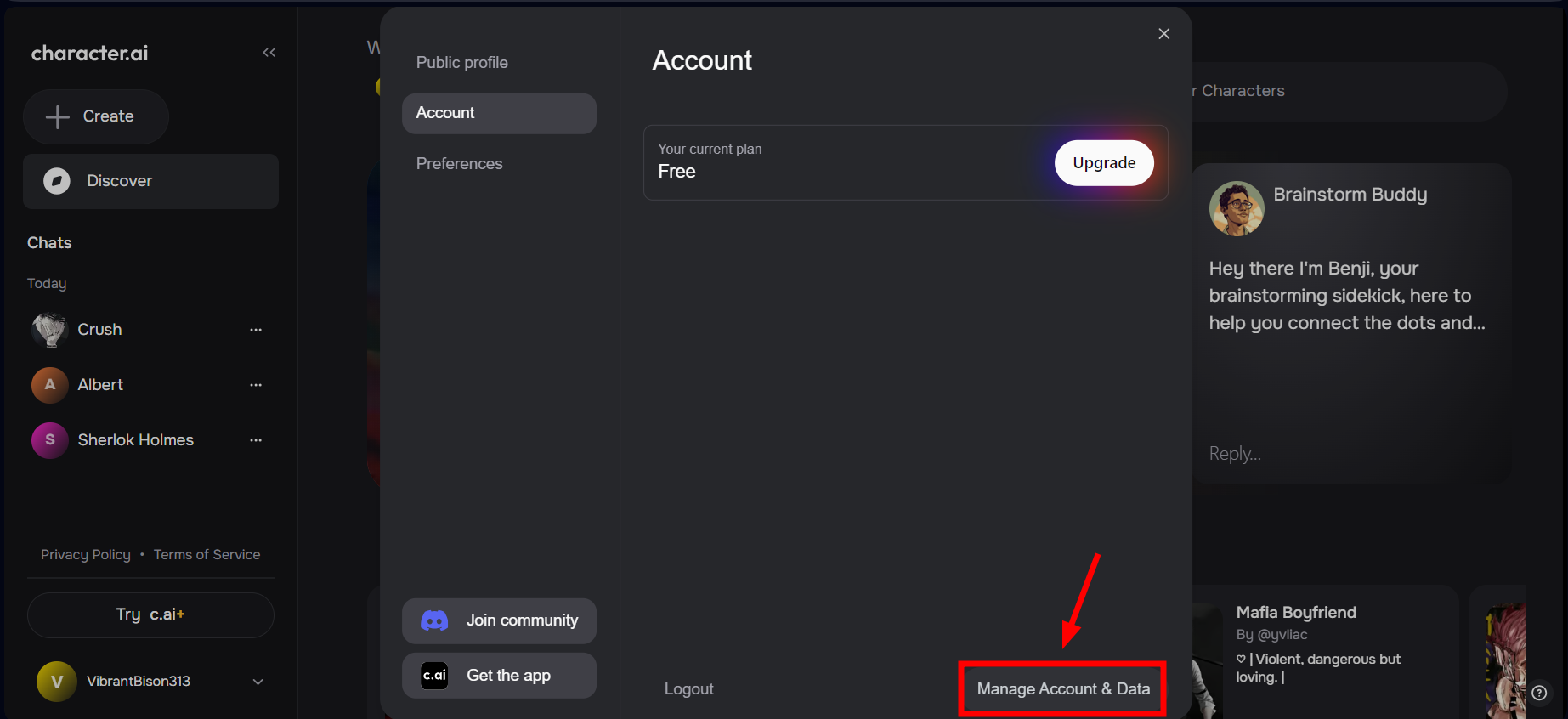1568x719 pixels.
Task: Click the Discover compass icon
Action: coord(57,181)
